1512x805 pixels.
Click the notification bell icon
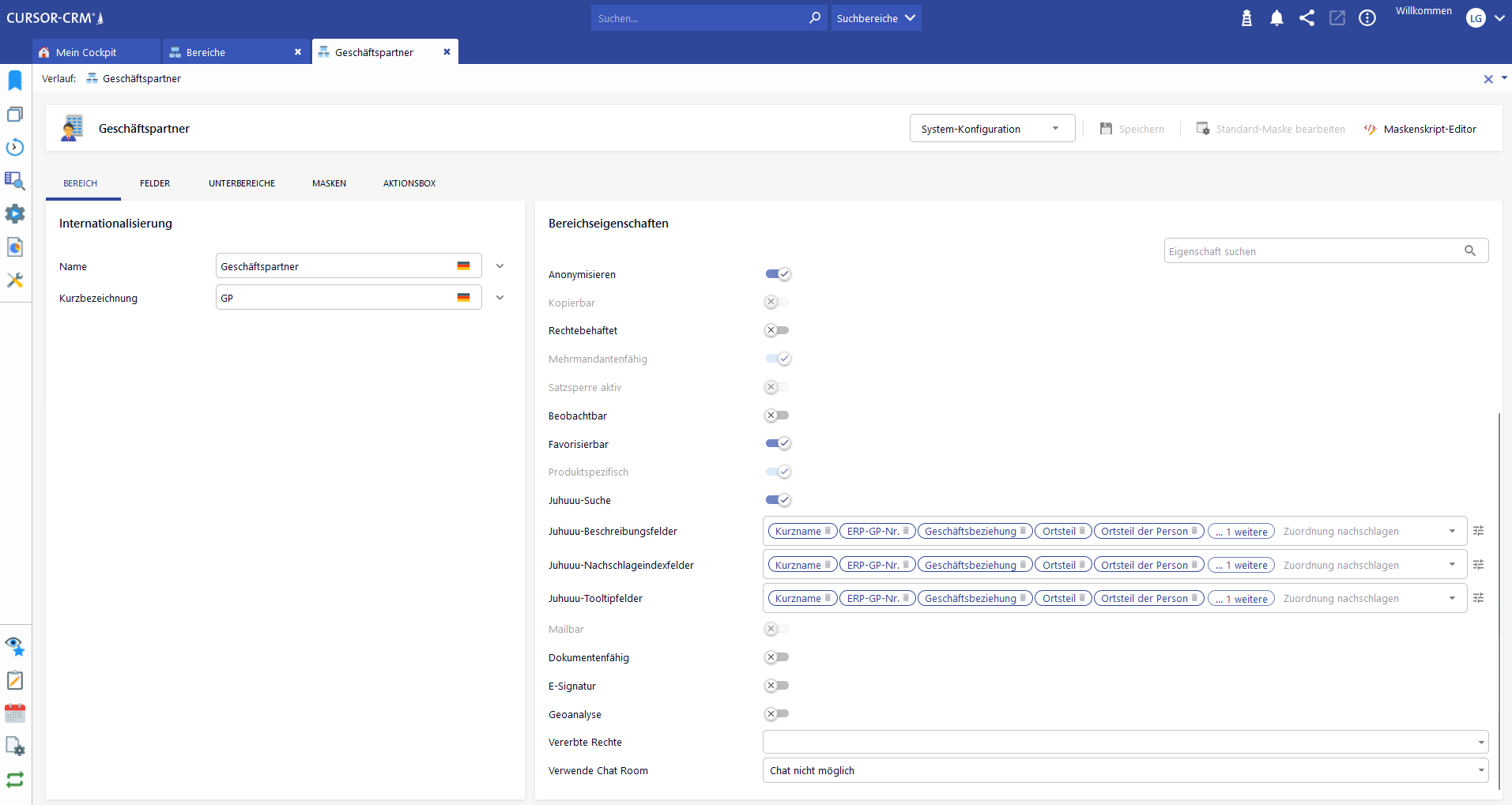tap(1276, 18)
